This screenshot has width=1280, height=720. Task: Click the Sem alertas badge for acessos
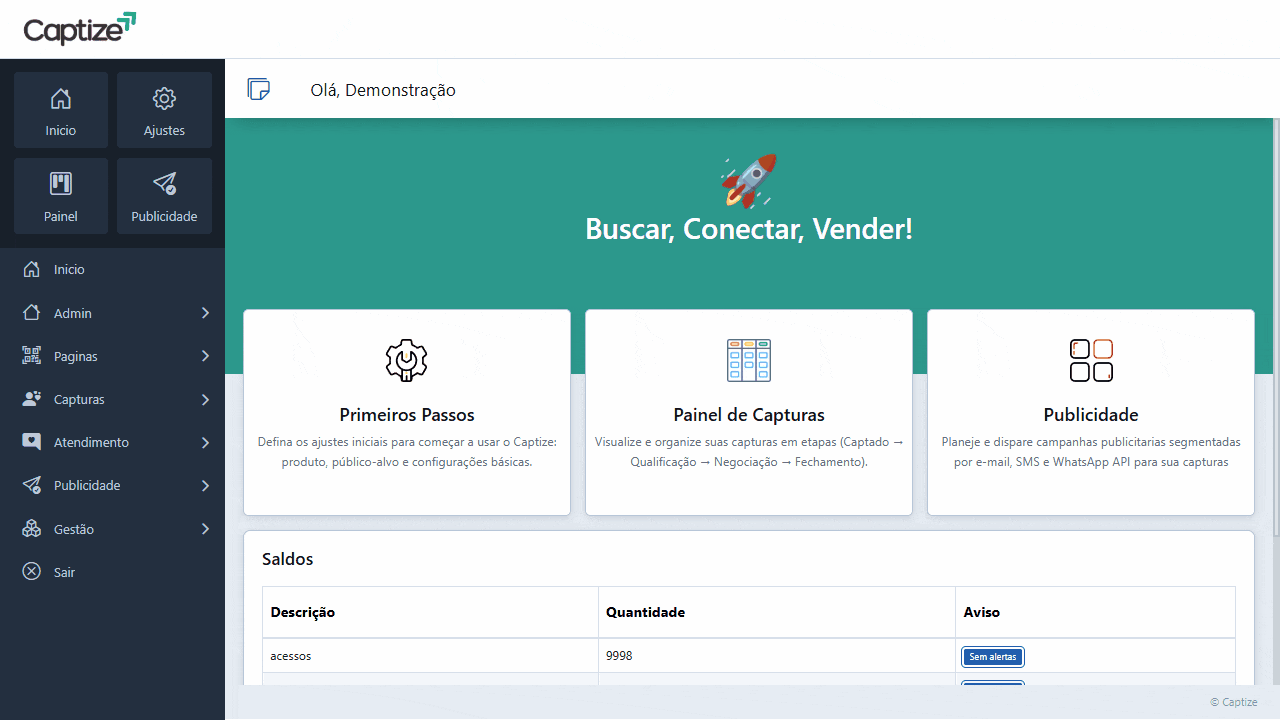coord(992,656)
